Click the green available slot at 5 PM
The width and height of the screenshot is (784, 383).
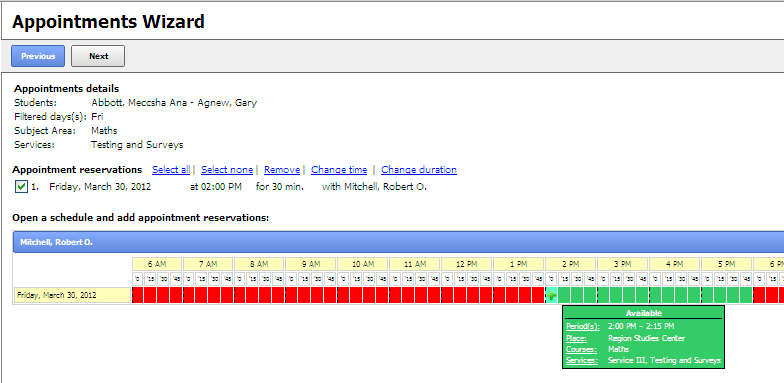coord(708,296)
